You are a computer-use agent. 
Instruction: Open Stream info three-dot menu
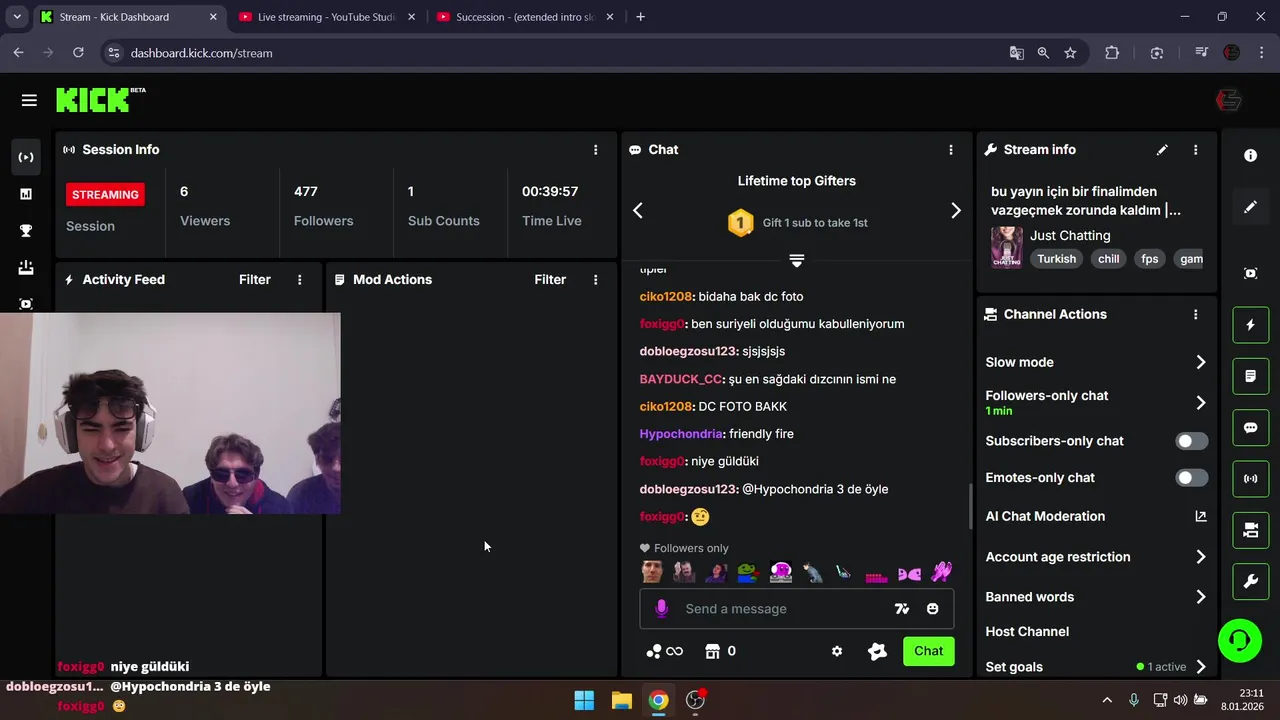pyautogui.click(x=1195, y=150)
